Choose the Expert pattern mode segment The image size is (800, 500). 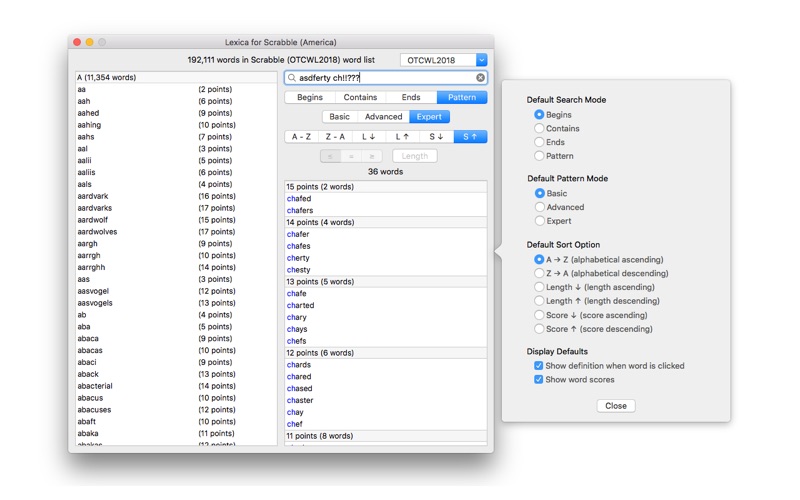pyautogui.click(x=429, y=117)
